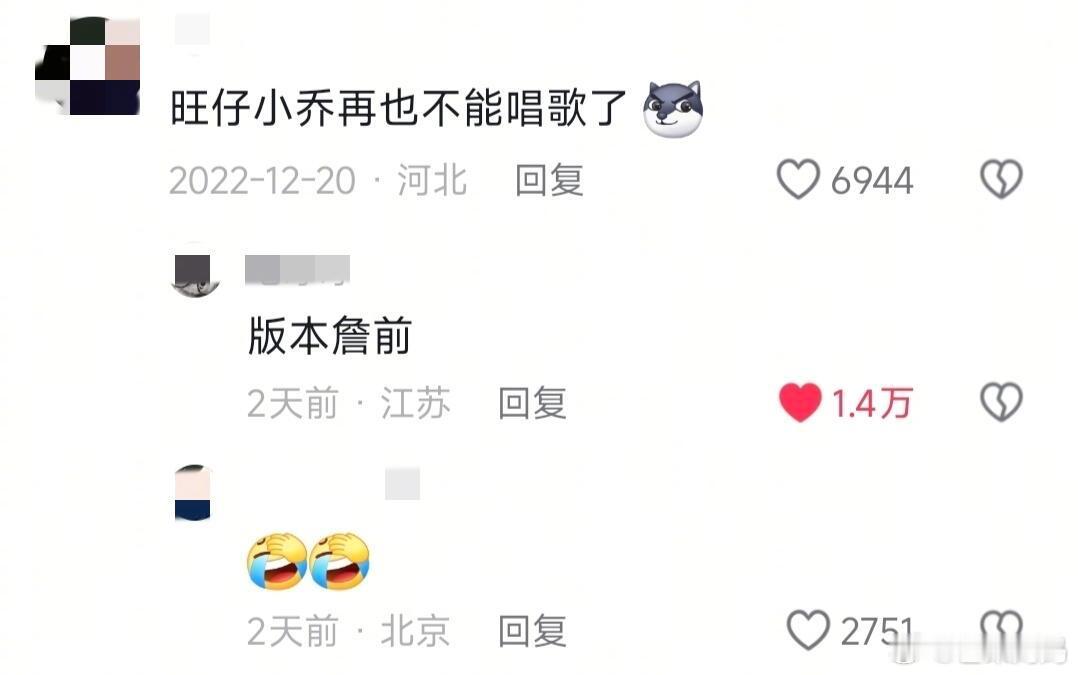Reply to the 河北 top comment
The width and height of the screenshot is (1078, 675).
pos(549,180)
